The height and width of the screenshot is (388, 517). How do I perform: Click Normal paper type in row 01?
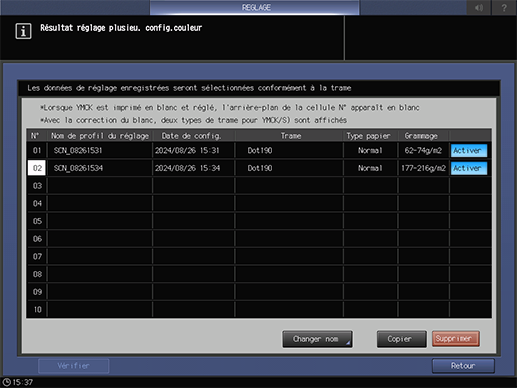point(370,150)
